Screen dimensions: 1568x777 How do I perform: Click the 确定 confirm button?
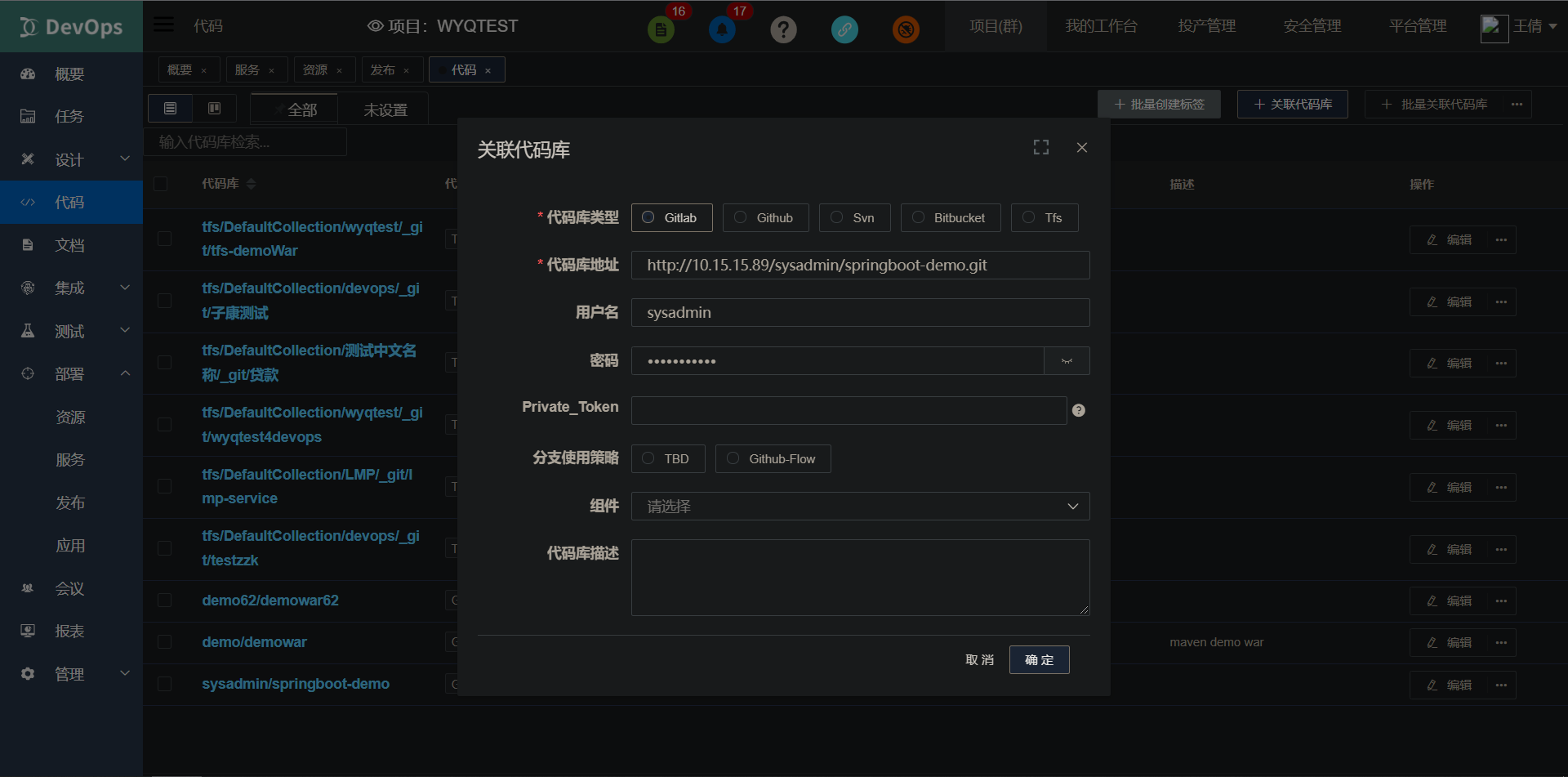(x=1038, y=659)
